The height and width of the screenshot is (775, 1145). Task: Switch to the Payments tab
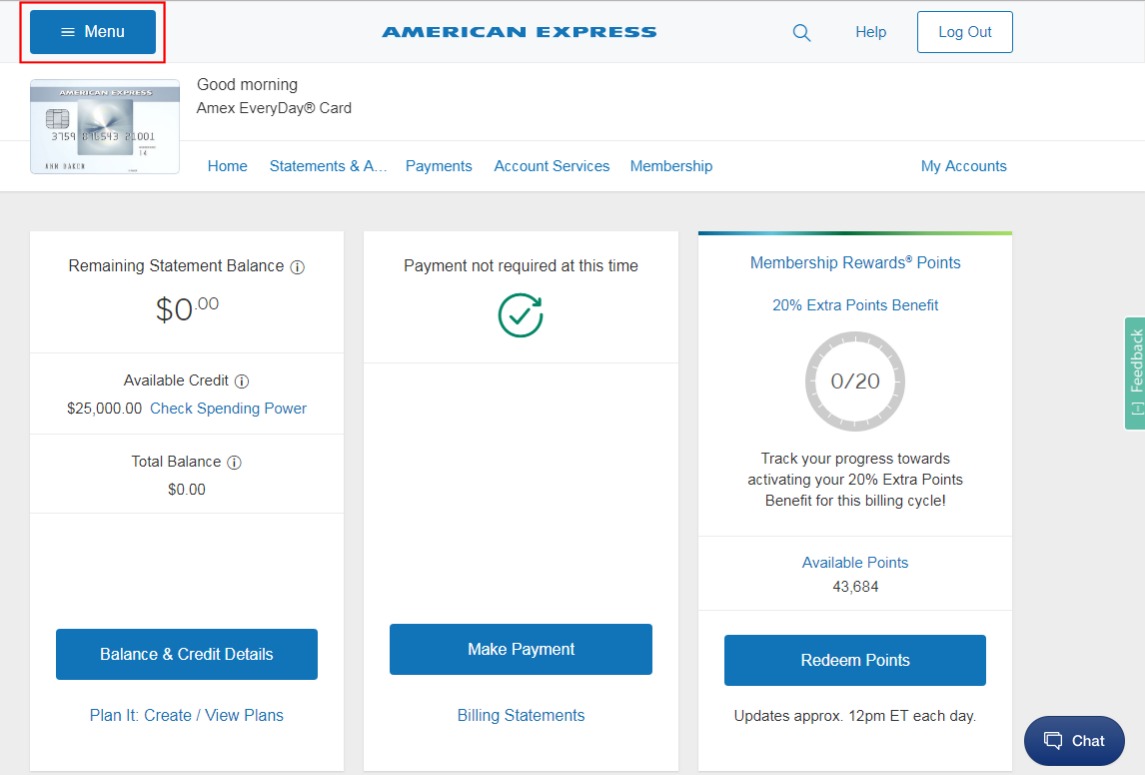(439, 166)
